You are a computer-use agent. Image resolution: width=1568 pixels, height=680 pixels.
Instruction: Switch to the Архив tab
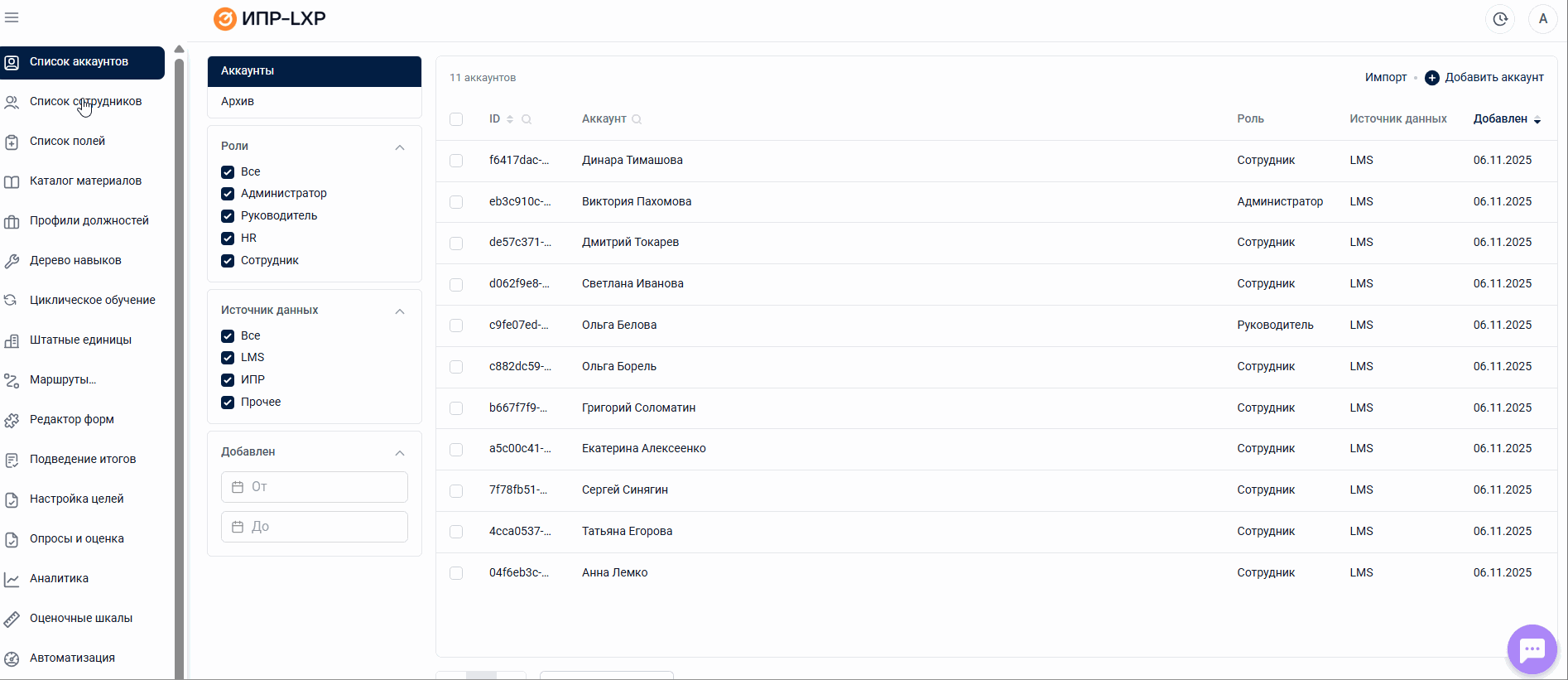tap(315, 102)
